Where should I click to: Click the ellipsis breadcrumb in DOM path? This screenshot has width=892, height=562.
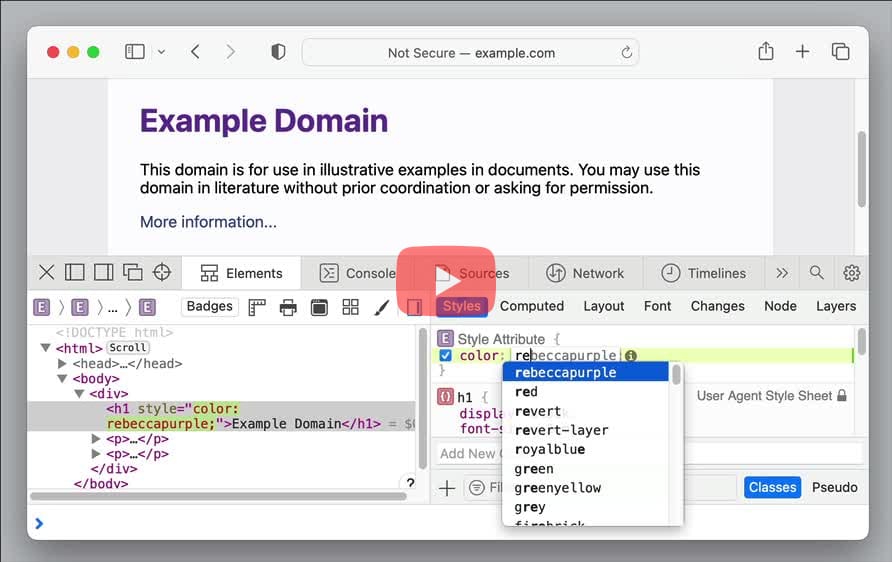pyautogui.click(x=113, y=308)
